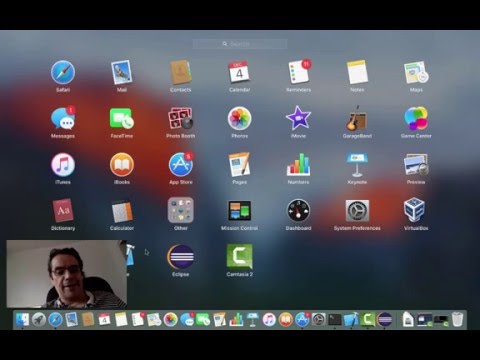480x360 pixels.
Task: Launch iBooks from the Launchpad grid
Action: coord(122,165)
